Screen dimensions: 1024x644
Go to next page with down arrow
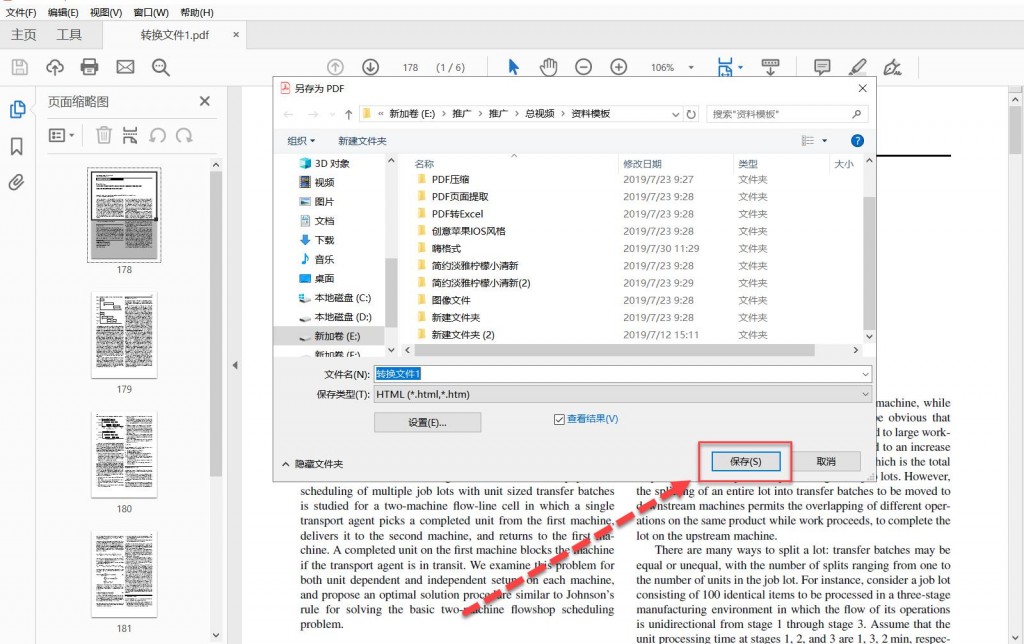[x=370, y=67]
